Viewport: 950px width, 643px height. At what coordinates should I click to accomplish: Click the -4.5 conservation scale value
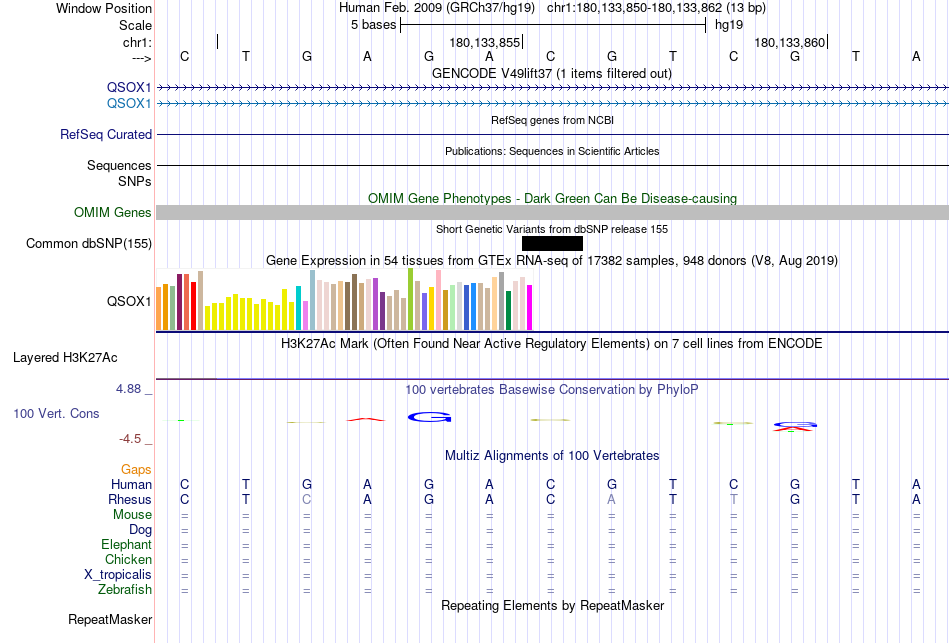130,438
